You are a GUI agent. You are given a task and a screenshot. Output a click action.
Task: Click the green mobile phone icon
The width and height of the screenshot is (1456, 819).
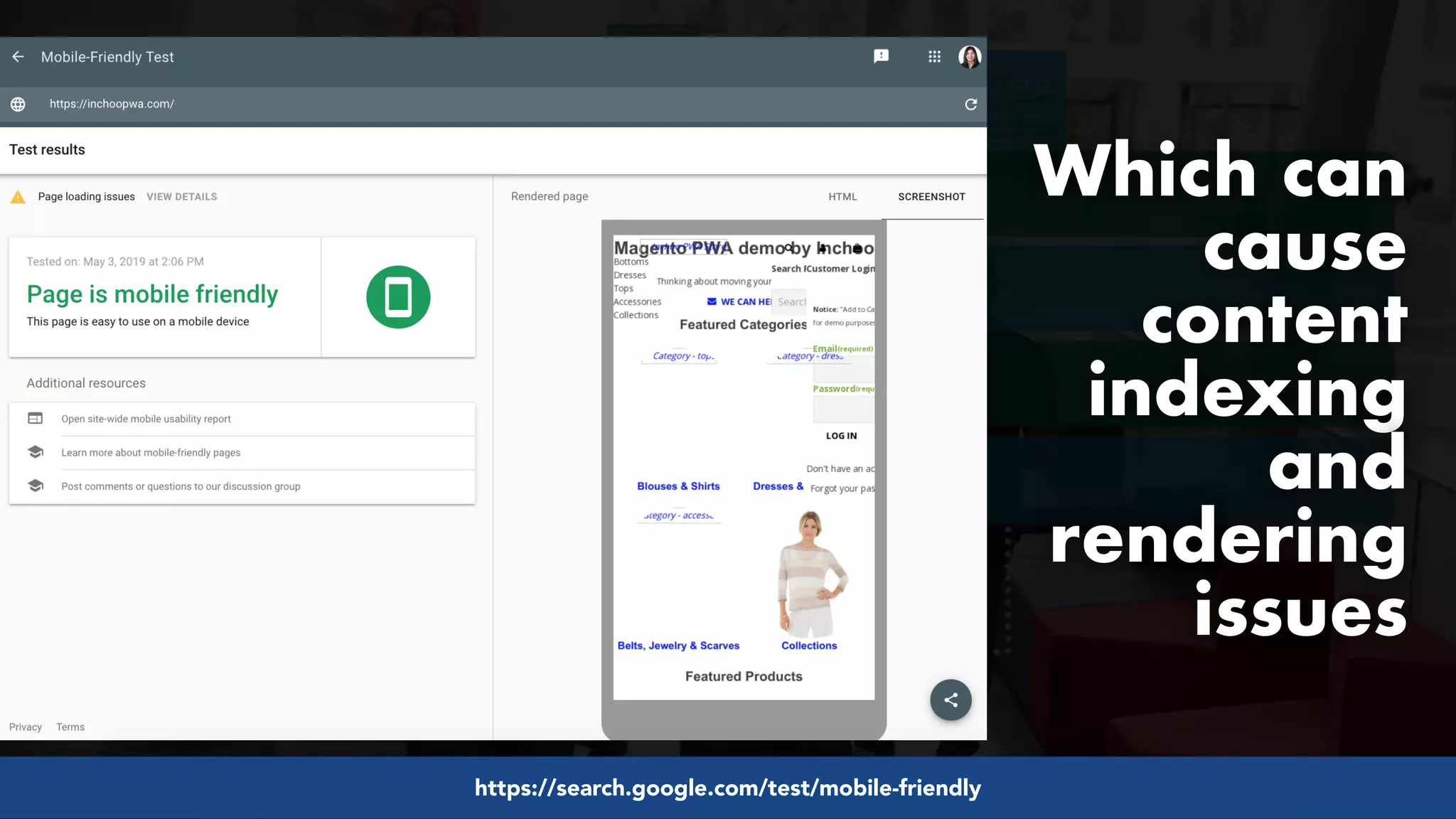[x=398, y=297]
